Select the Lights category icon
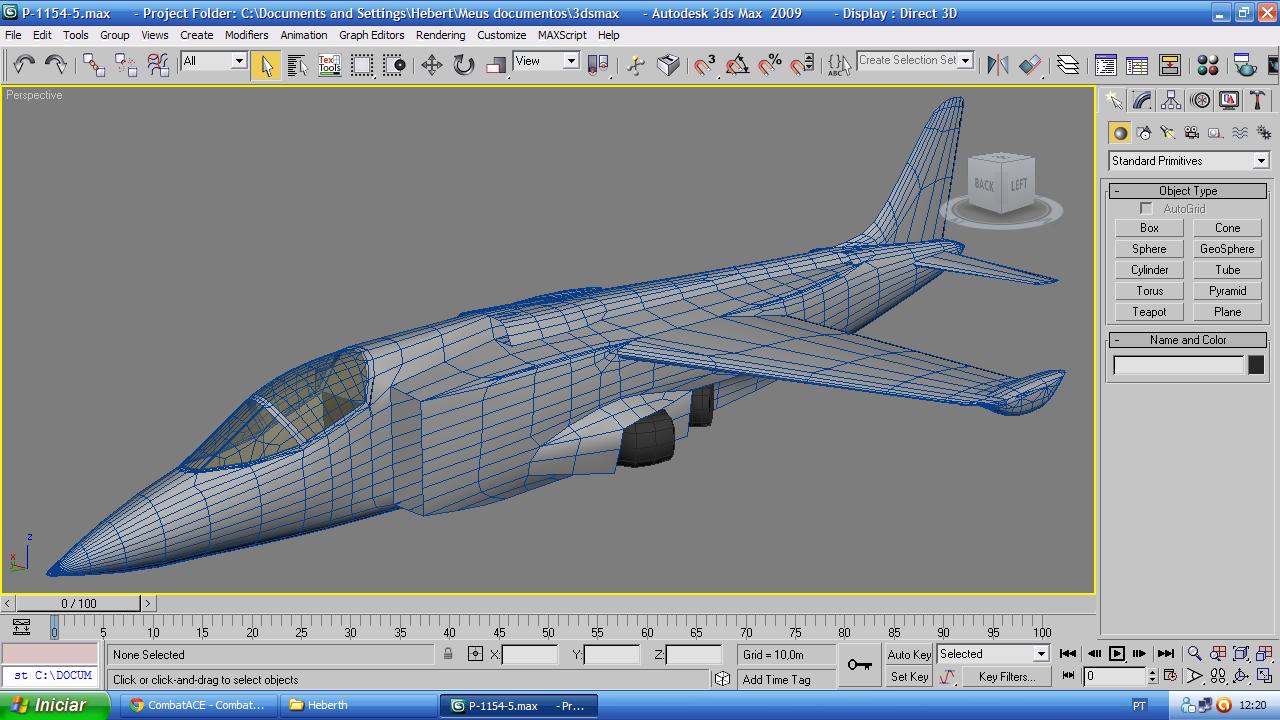 1168,133
